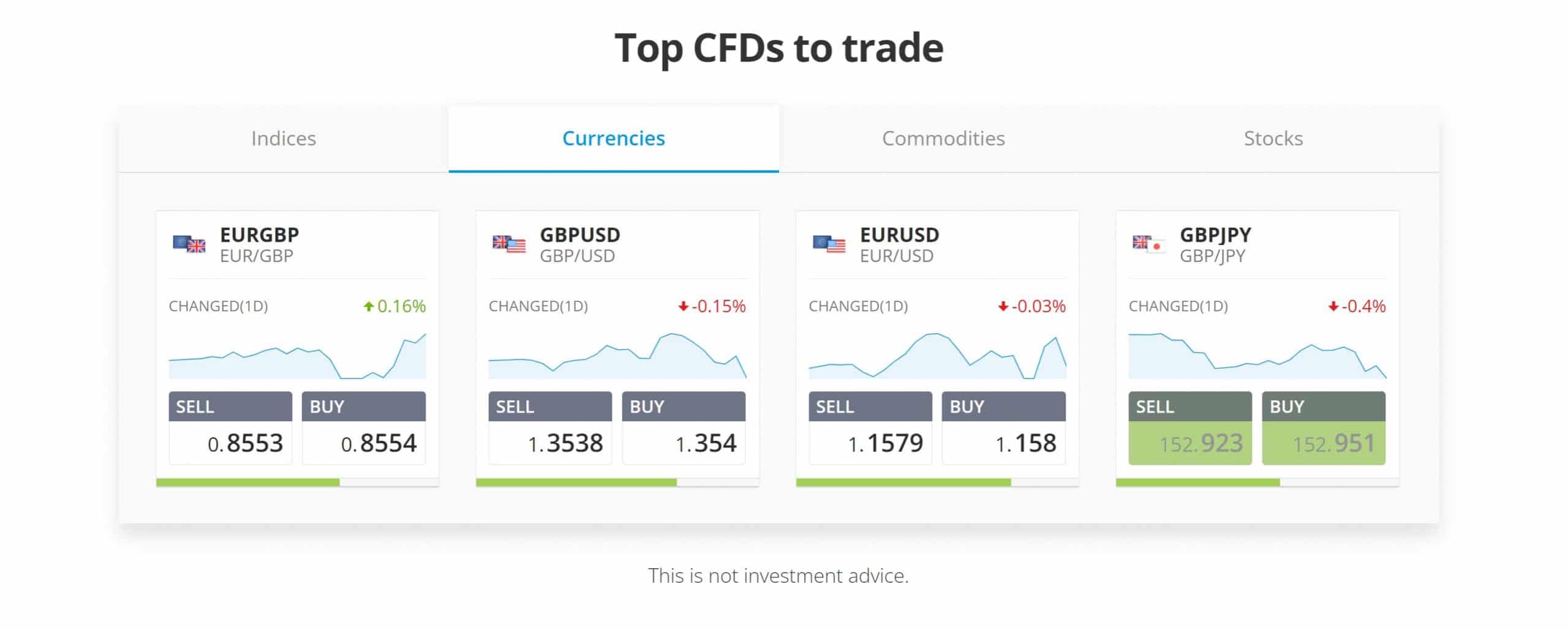Viewport: 1568px width, 630px height.
Task: Click the EUR/GBP flag pair icon
Action: point(189,244)
